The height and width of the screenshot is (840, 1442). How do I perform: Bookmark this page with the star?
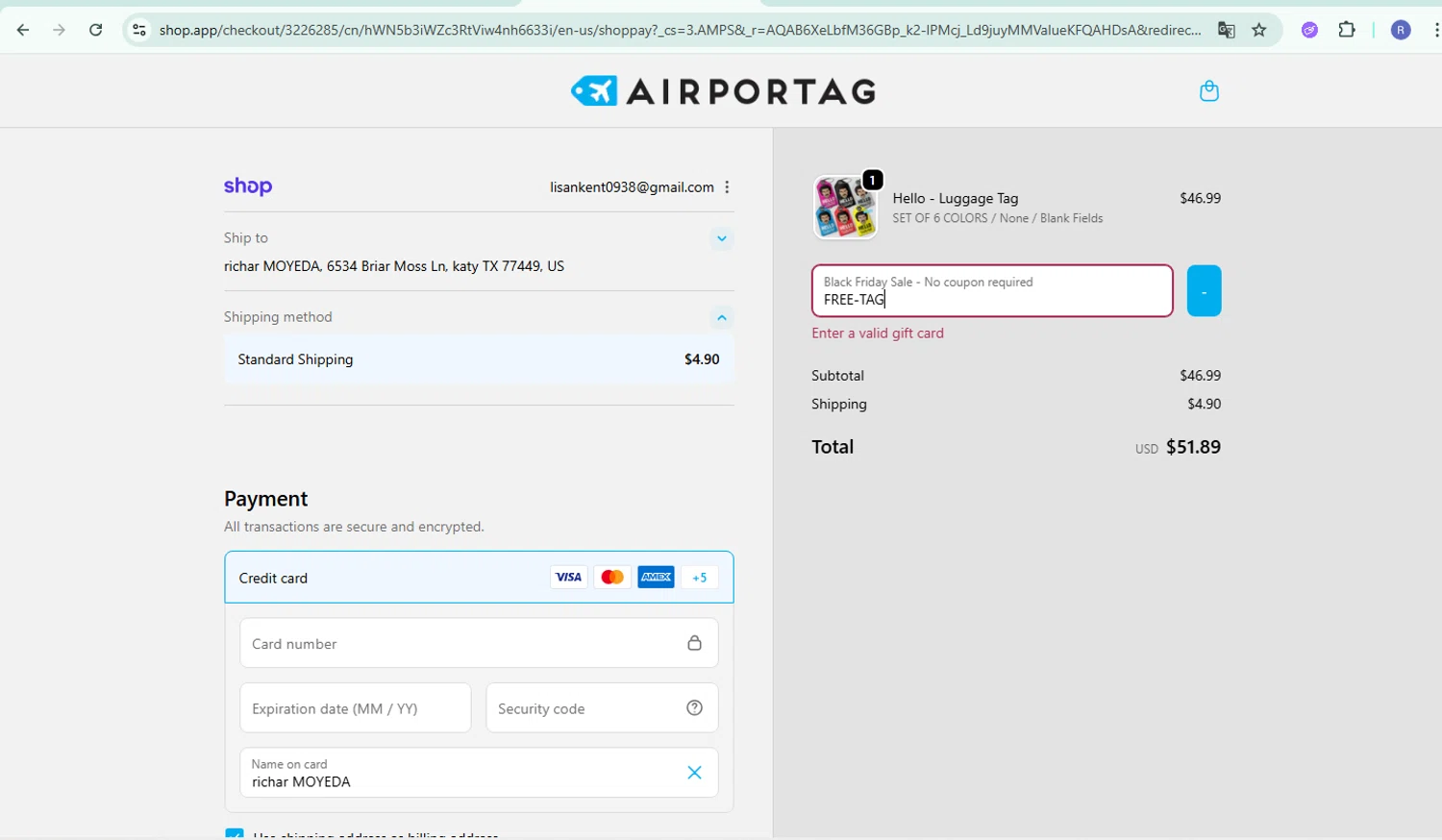(x=1259, y=30)
